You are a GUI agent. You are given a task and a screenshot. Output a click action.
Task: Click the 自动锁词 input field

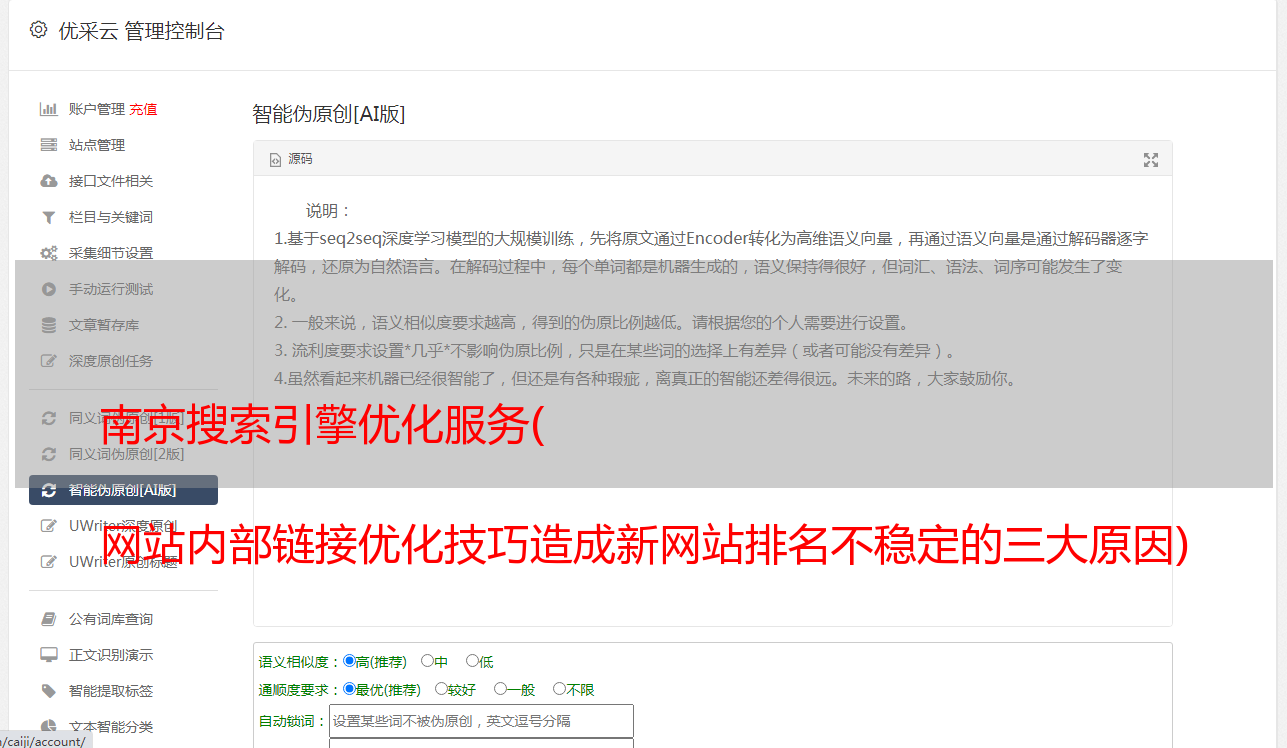tap(481, 721)
